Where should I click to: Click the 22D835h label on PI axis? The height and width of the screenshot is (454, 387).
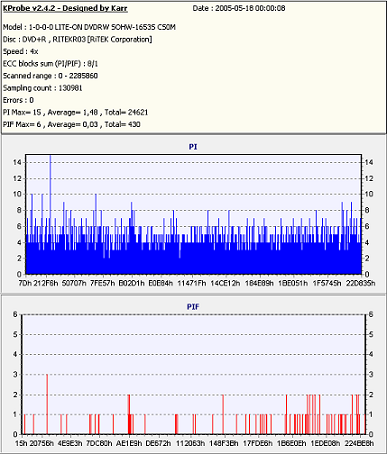pos(360,283)
